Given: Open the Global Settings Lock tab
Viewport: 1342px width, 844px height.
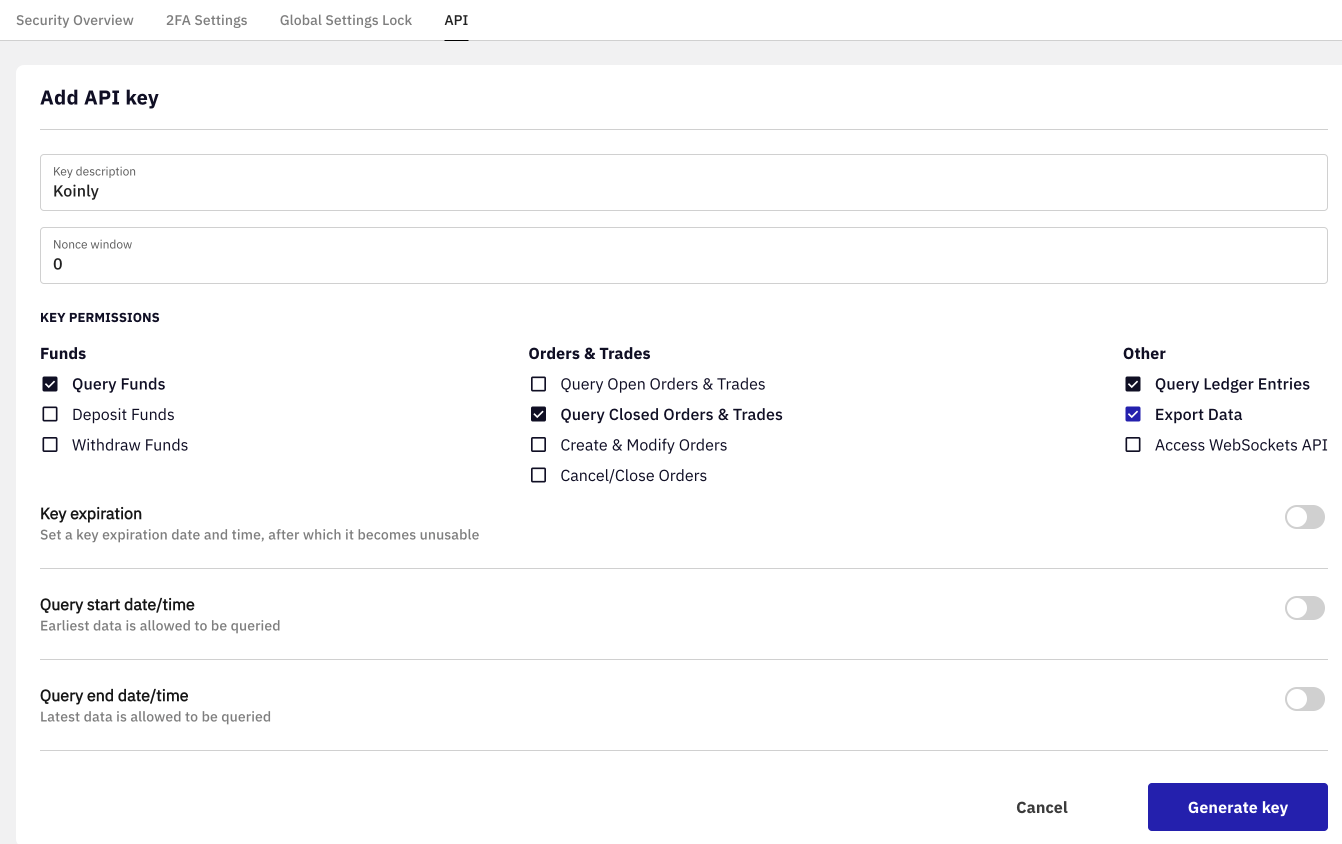Looking at the screenshot, I should (346, 20).
